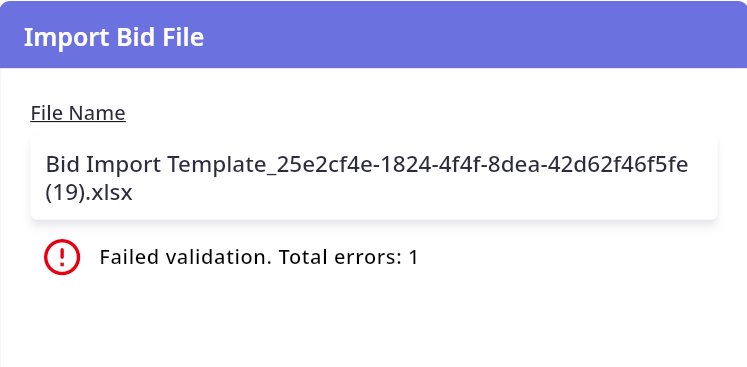Click the exclamation mark inside the red circle
The width and height of the screenshot is (747, 367).
coord(62,257)
